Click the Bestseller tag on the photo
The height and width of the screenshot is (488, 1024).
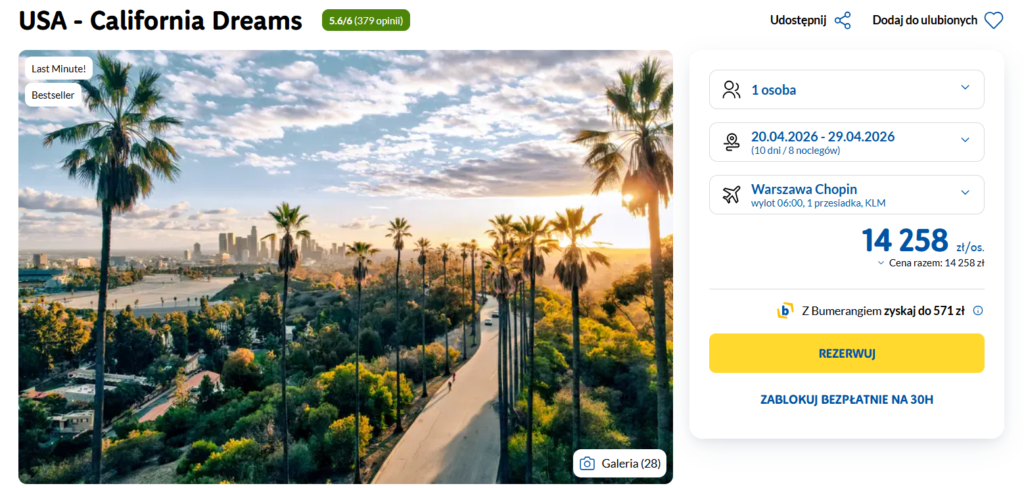[52, 95]
